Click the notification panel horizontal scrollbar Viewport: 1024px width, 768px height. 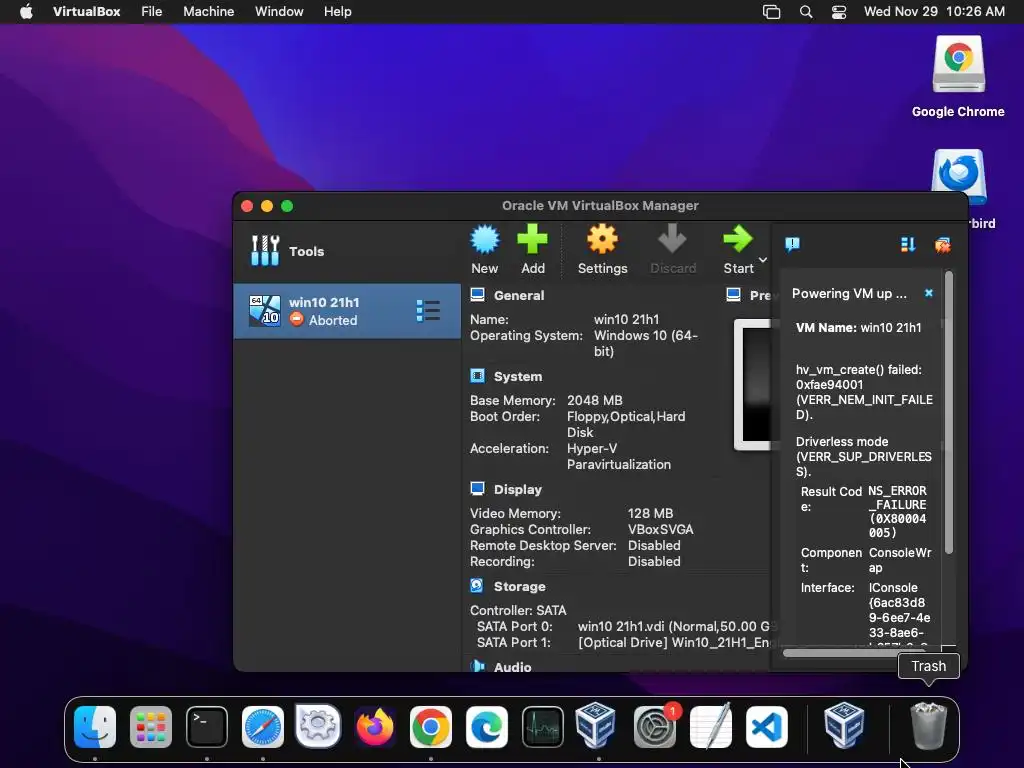tap(854, 652)
